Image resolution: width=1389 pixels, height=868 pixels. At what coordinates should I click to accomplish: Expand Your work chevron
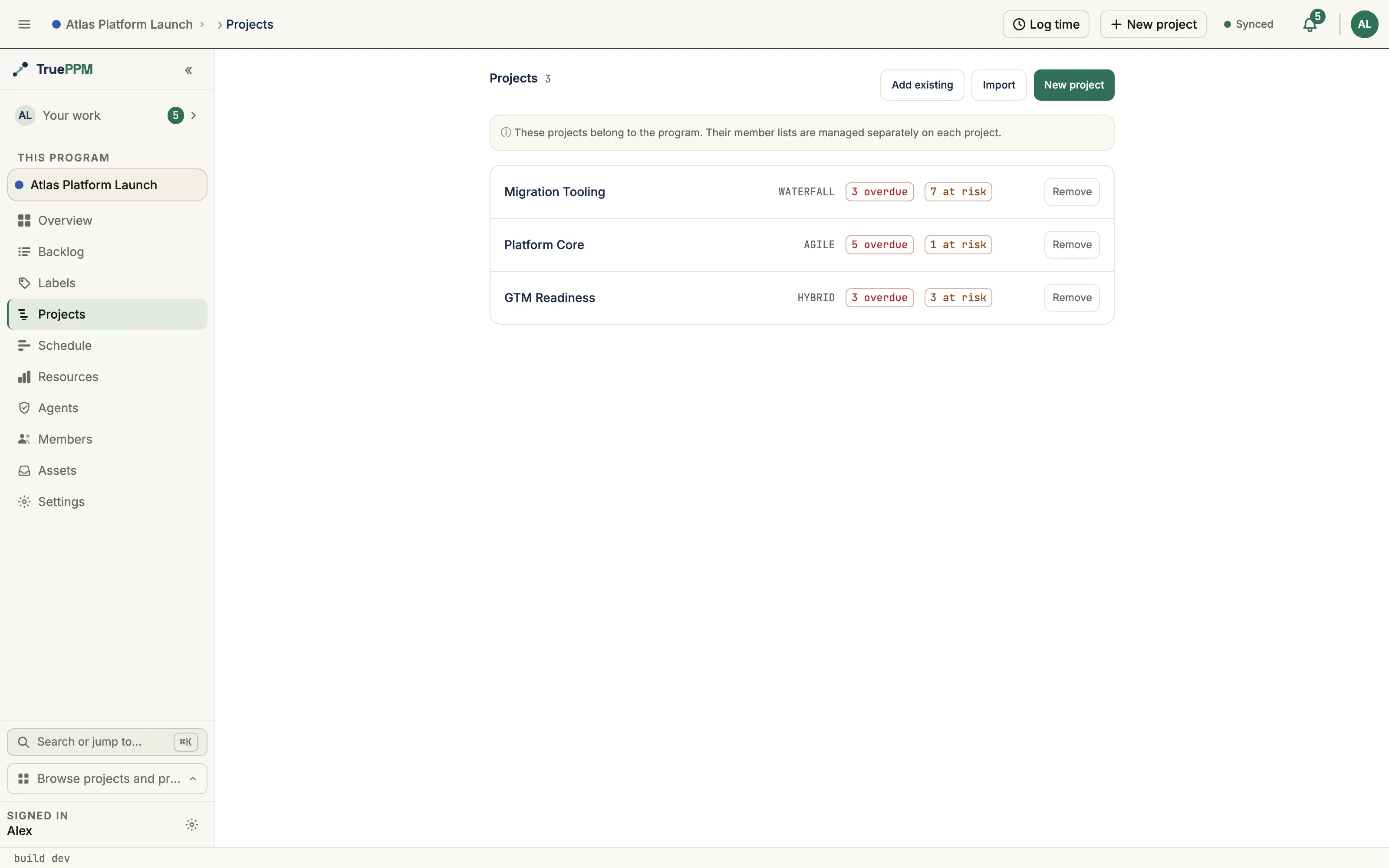click(194, 115)
